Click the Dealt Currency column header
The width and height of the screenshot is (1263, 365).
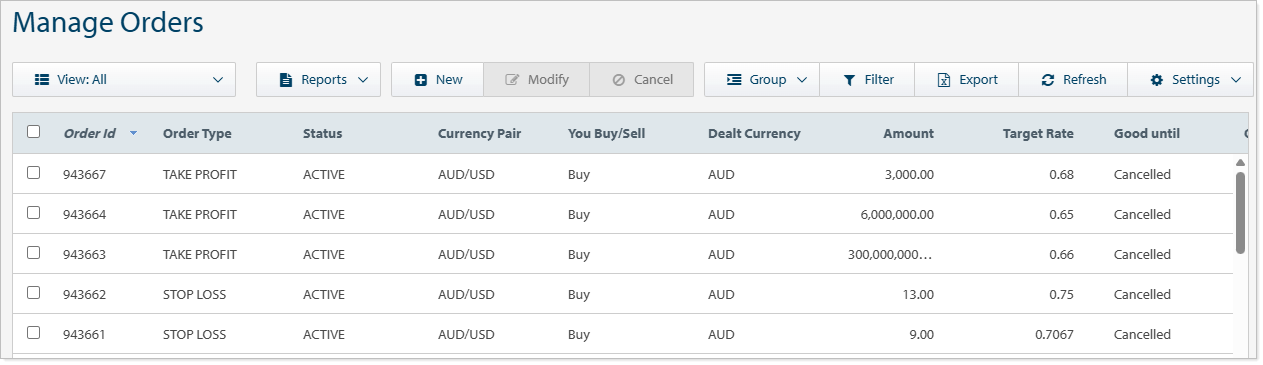[754, 133]
